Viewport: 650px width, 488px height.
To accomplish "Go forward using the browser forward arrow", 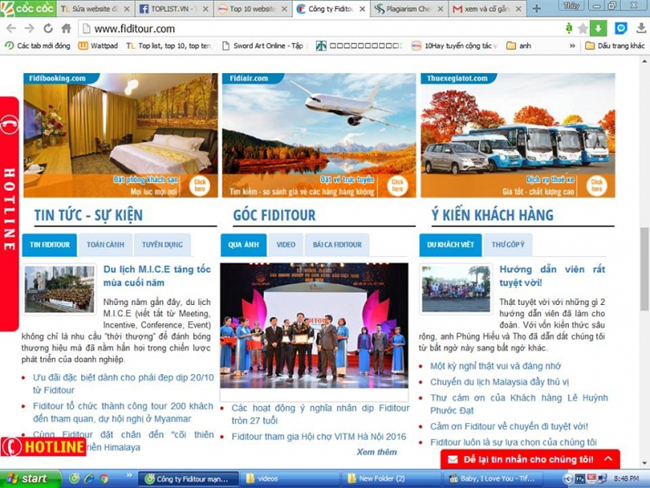I will click(29, 29).
